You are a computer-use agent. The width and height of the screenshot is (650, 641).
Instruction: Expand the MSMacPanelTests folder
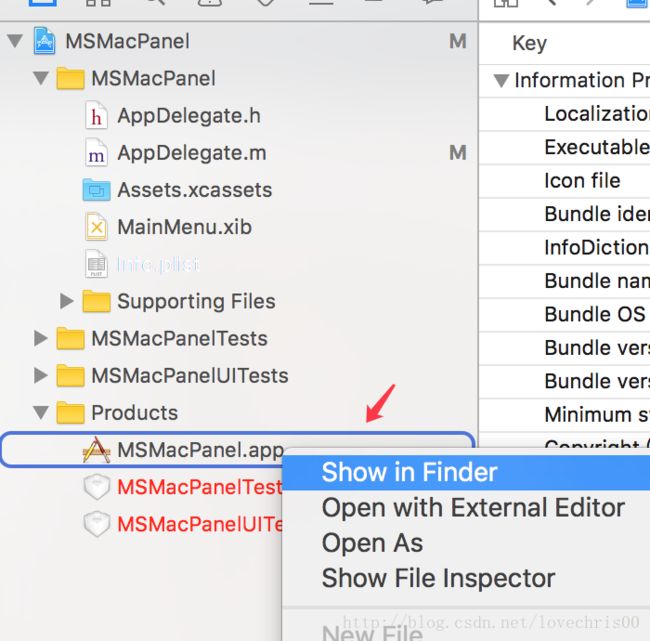pos(40,338)
